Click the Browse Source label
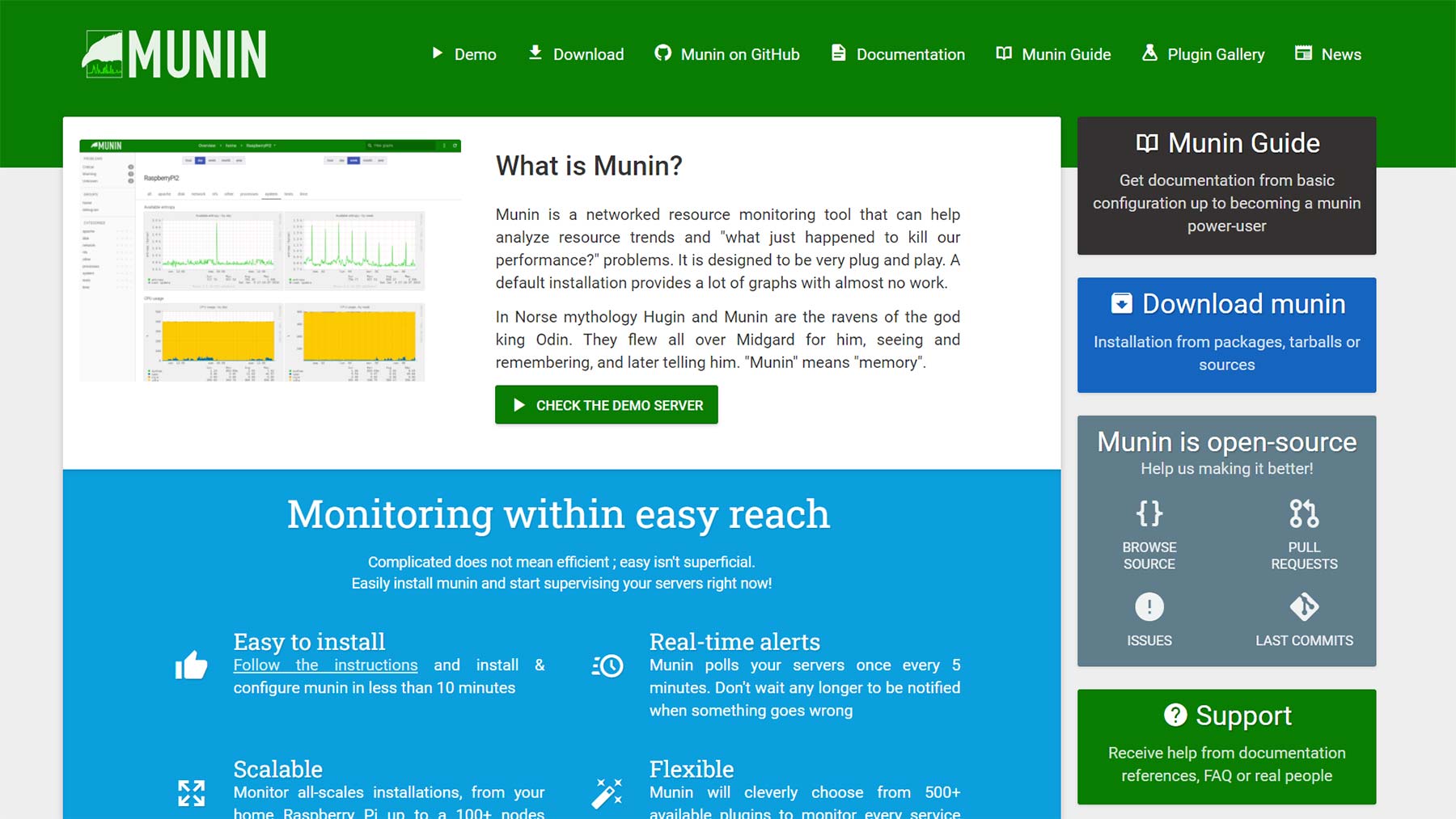This screenshot has height=819, width=1456. [1149, 555]
